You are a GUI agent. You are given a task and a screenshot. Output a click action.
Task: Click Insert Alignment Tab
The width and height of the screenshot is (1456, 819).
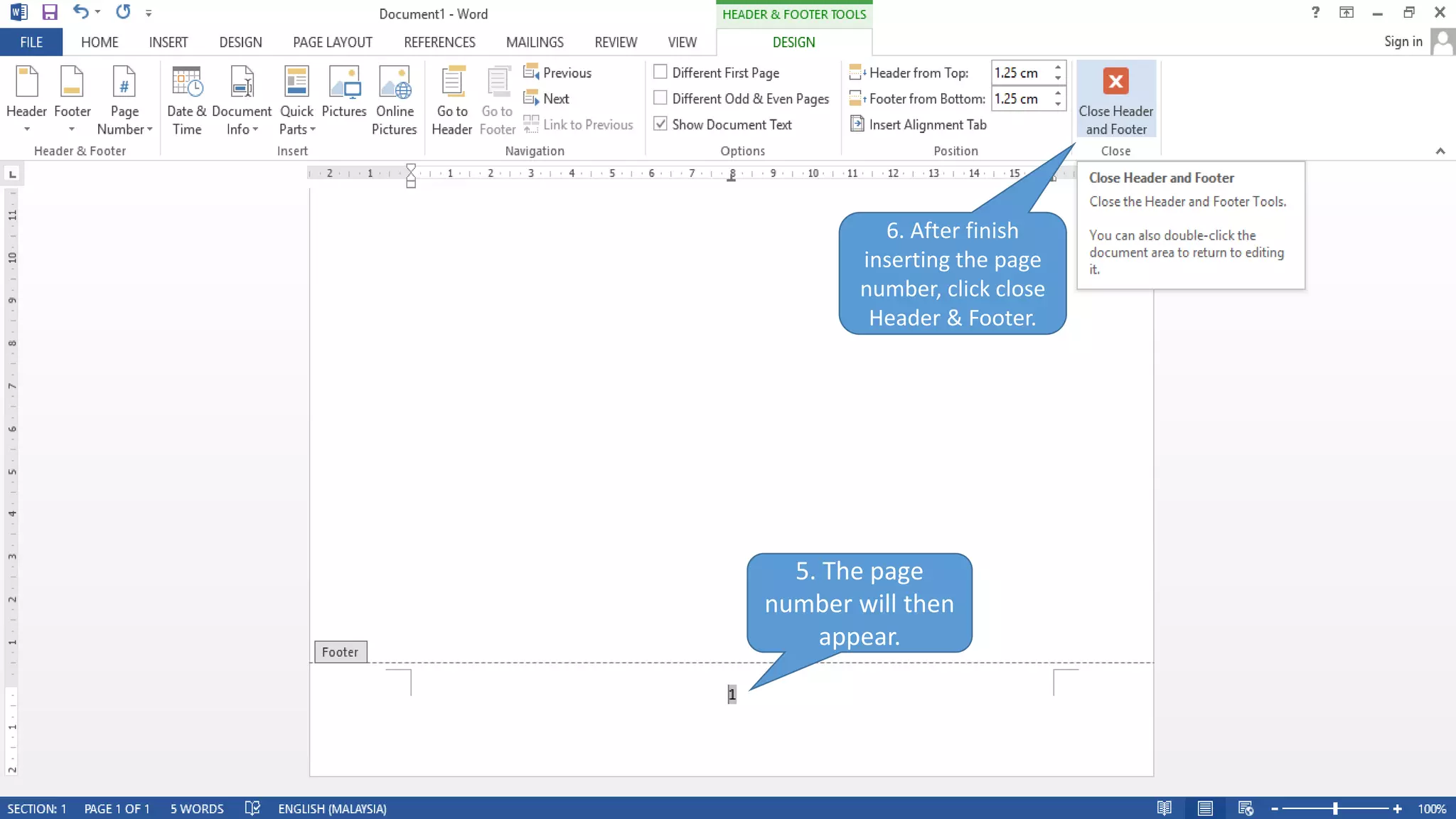(x=918, y=124)
